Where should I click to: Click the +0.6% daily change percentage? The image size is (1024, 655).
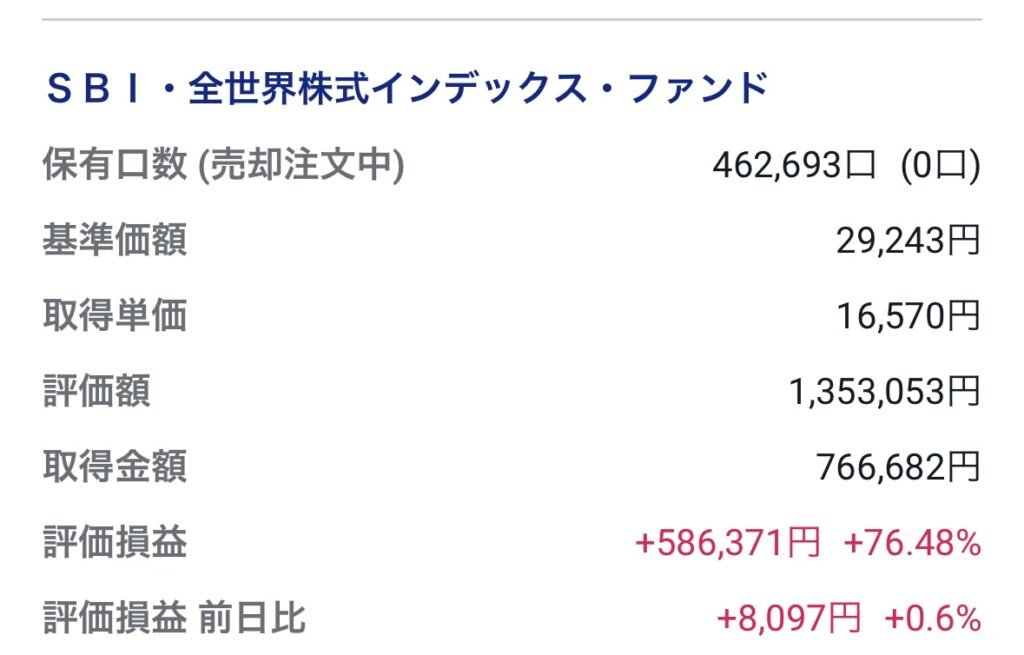pyautogui.click(x=932, y=619)
